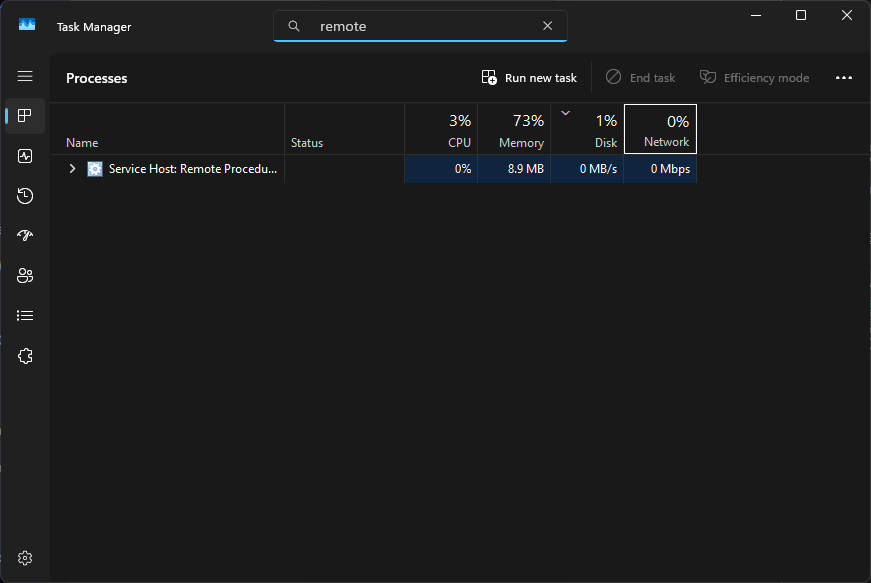
Task: Open the three-dot more options menu
Action: 843,78
